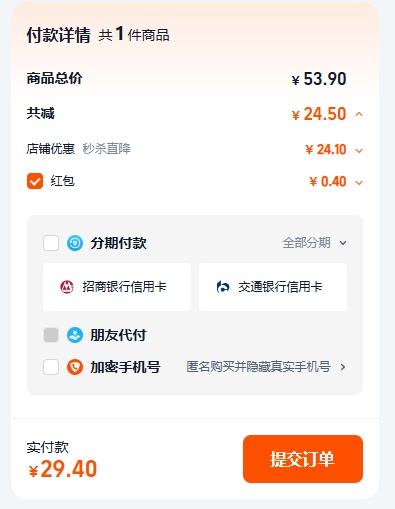Image resolution: width=395 pixels, height=509 pixels.
Task: Select the greyed 朋友代付 checkbox
Action: 51,335
